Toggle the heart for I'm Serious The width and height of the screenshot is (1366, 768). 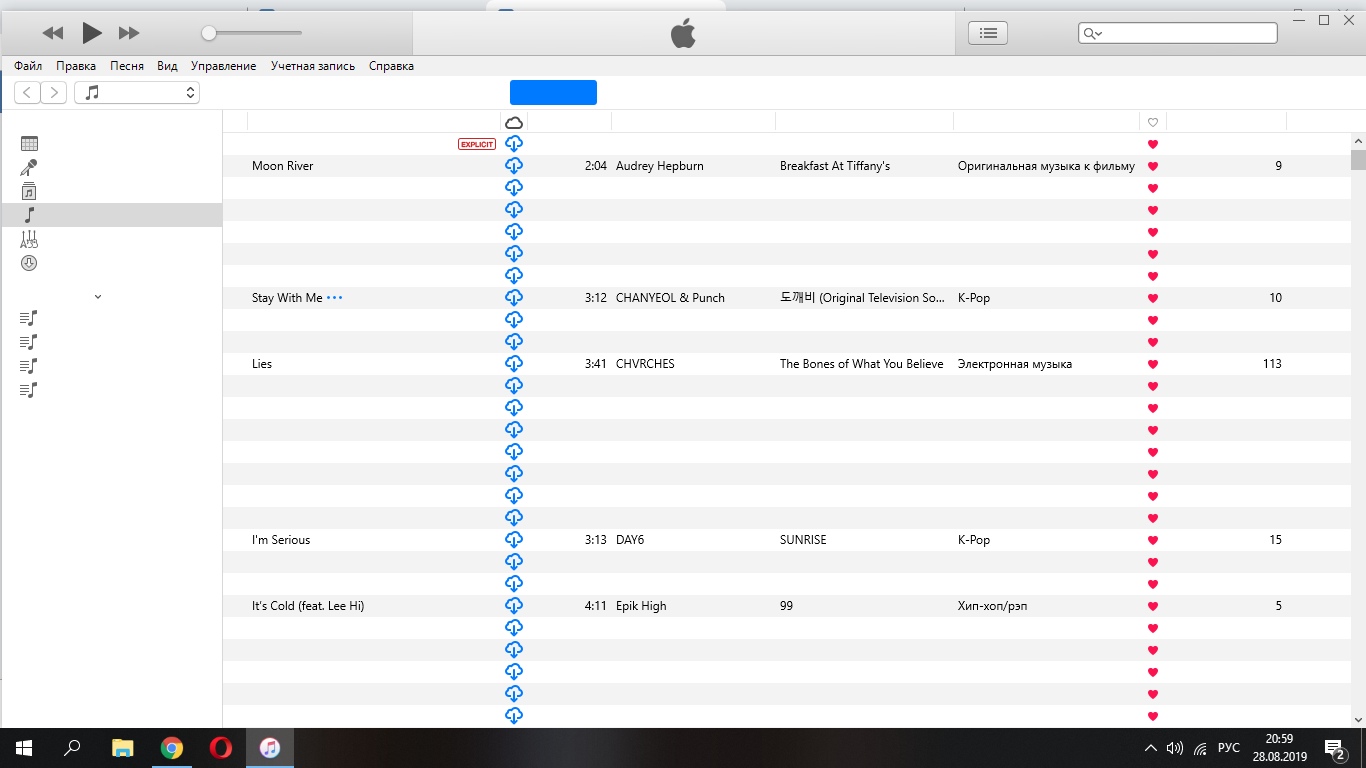[1153, 540]
